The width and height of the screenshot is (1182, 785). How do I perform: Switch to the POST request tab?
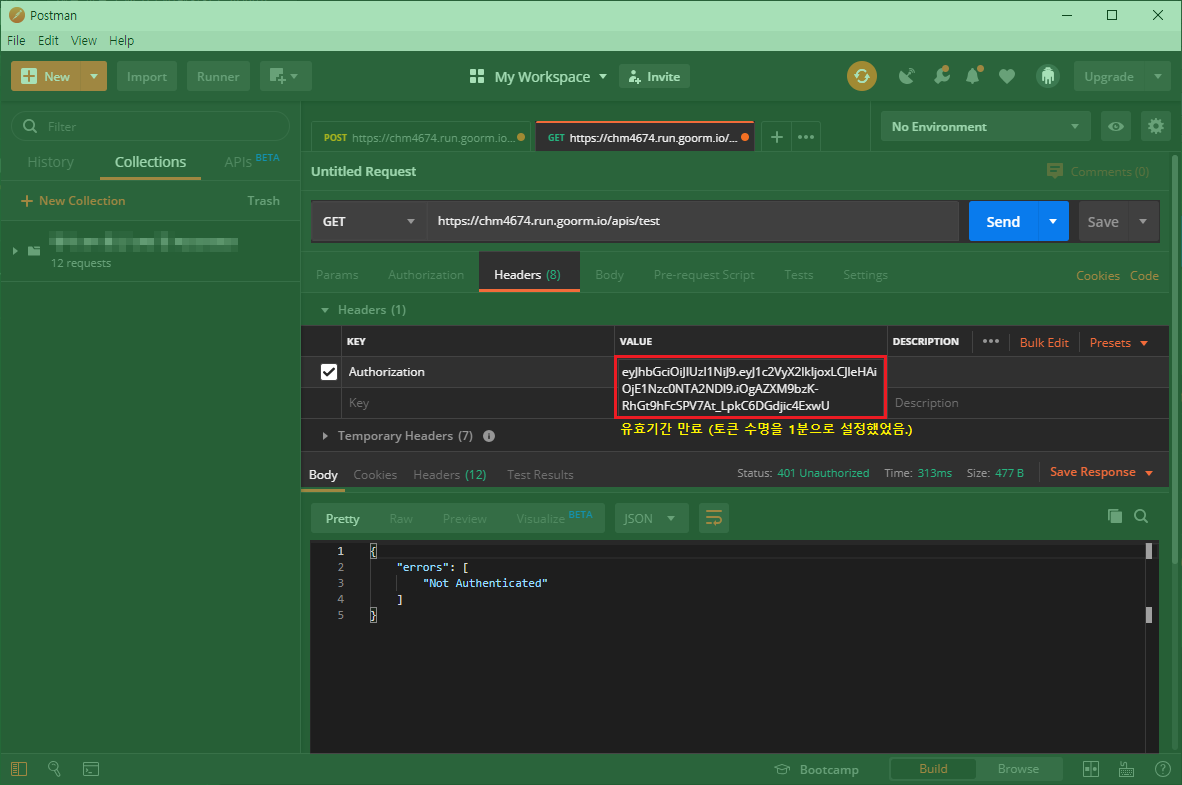click(x=423, y=137)
